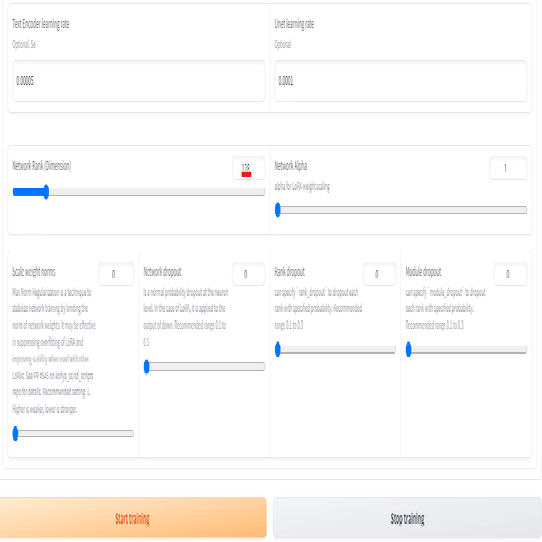This screenshot has width=542, height=542.
Task: Click the Max Norm Regularization description text
Action: tap(54, 351)
